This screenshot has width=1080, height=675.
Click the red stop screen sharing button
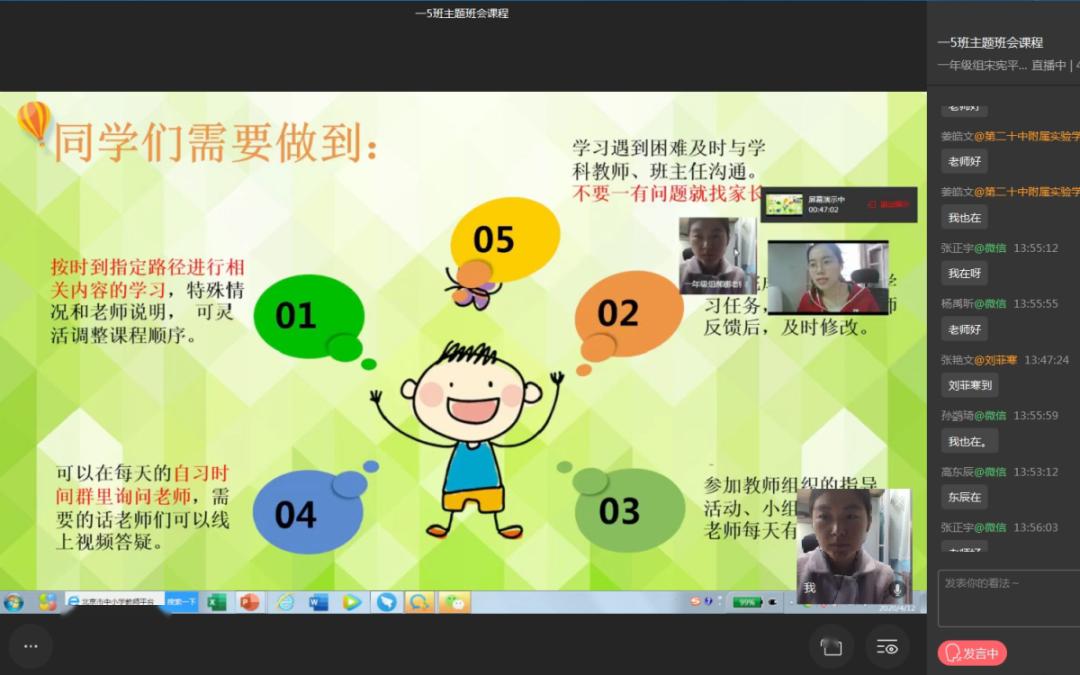pyautogui.click(x=889, y=205)
